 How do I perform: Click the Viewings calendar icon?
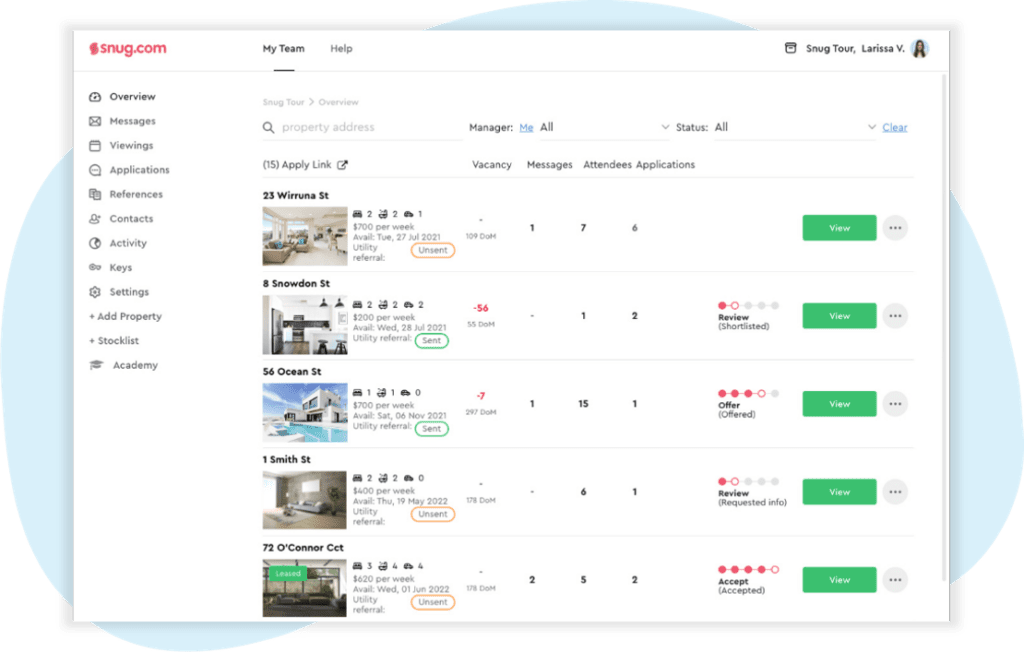point(95,146)
